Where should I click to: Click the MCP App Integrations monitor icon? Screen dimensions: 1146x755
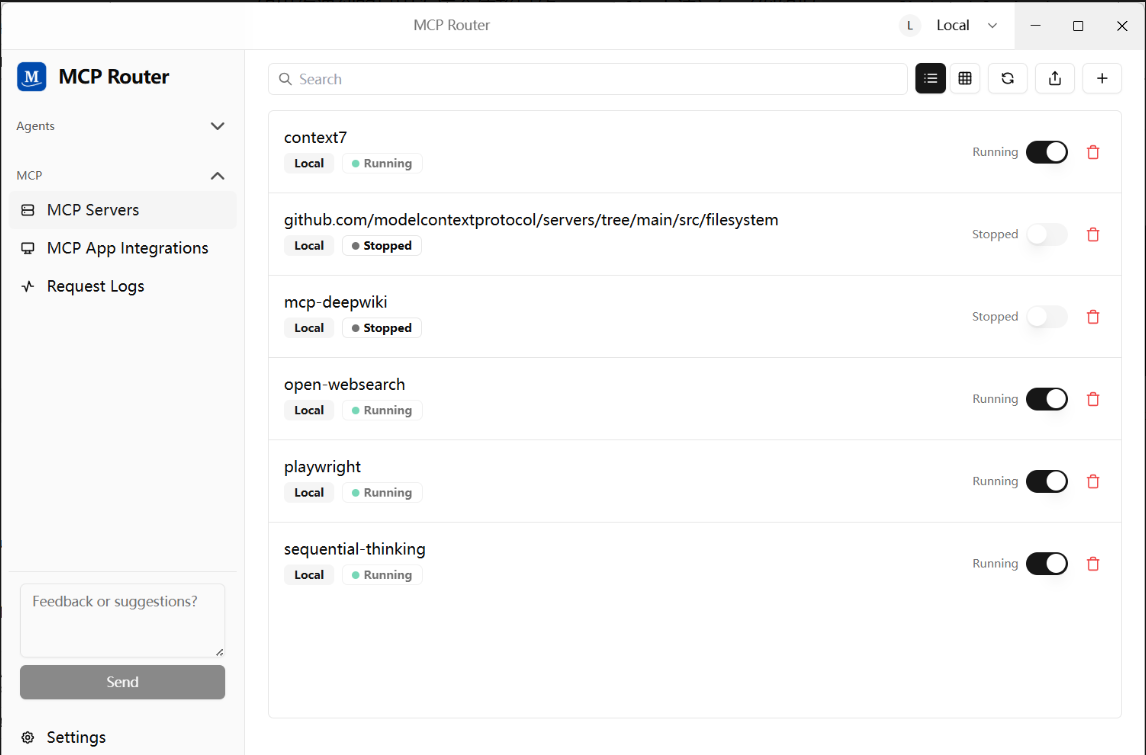(28, 248)
